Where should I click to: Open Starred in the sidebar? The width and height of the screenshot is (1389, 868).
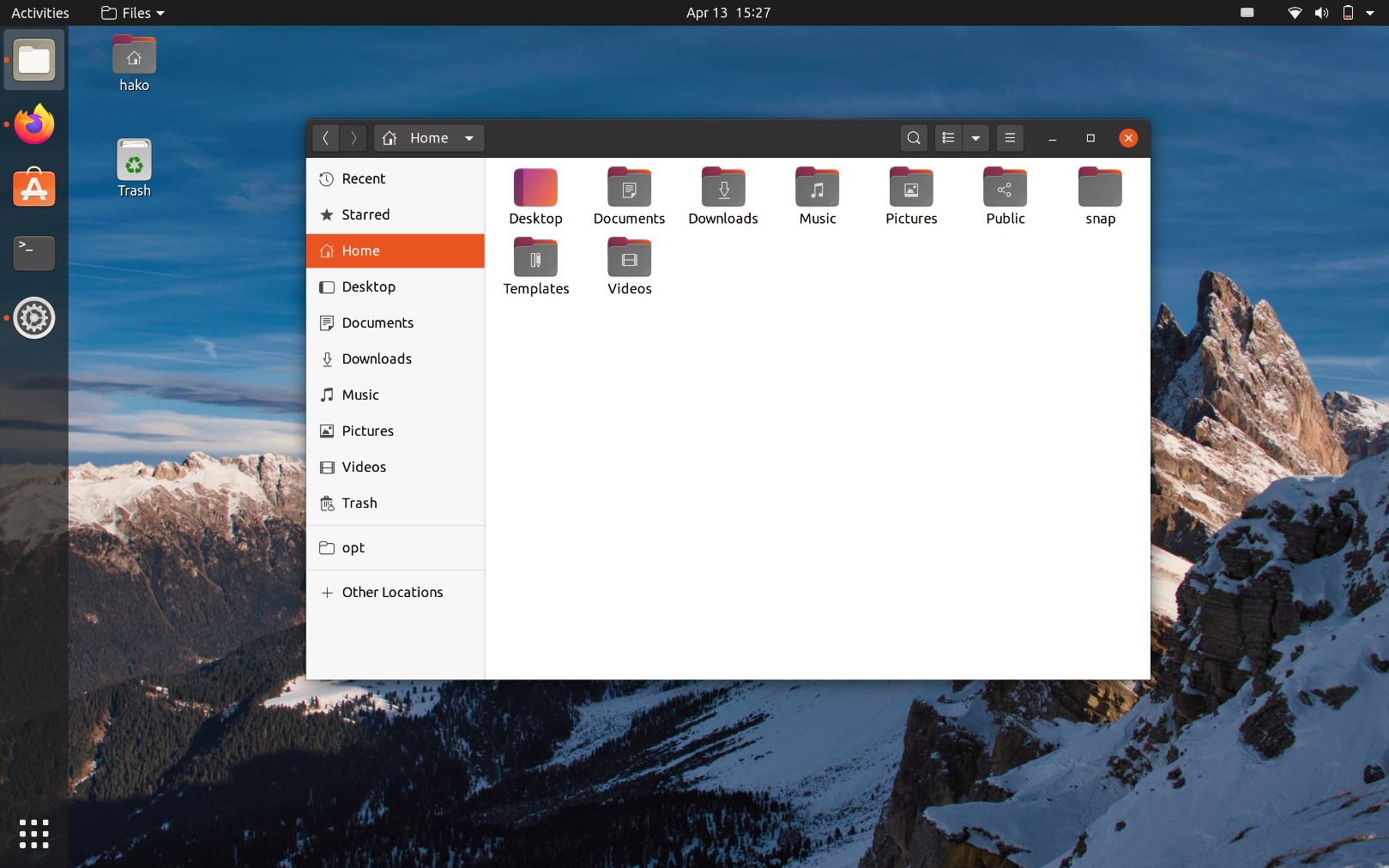365,214
